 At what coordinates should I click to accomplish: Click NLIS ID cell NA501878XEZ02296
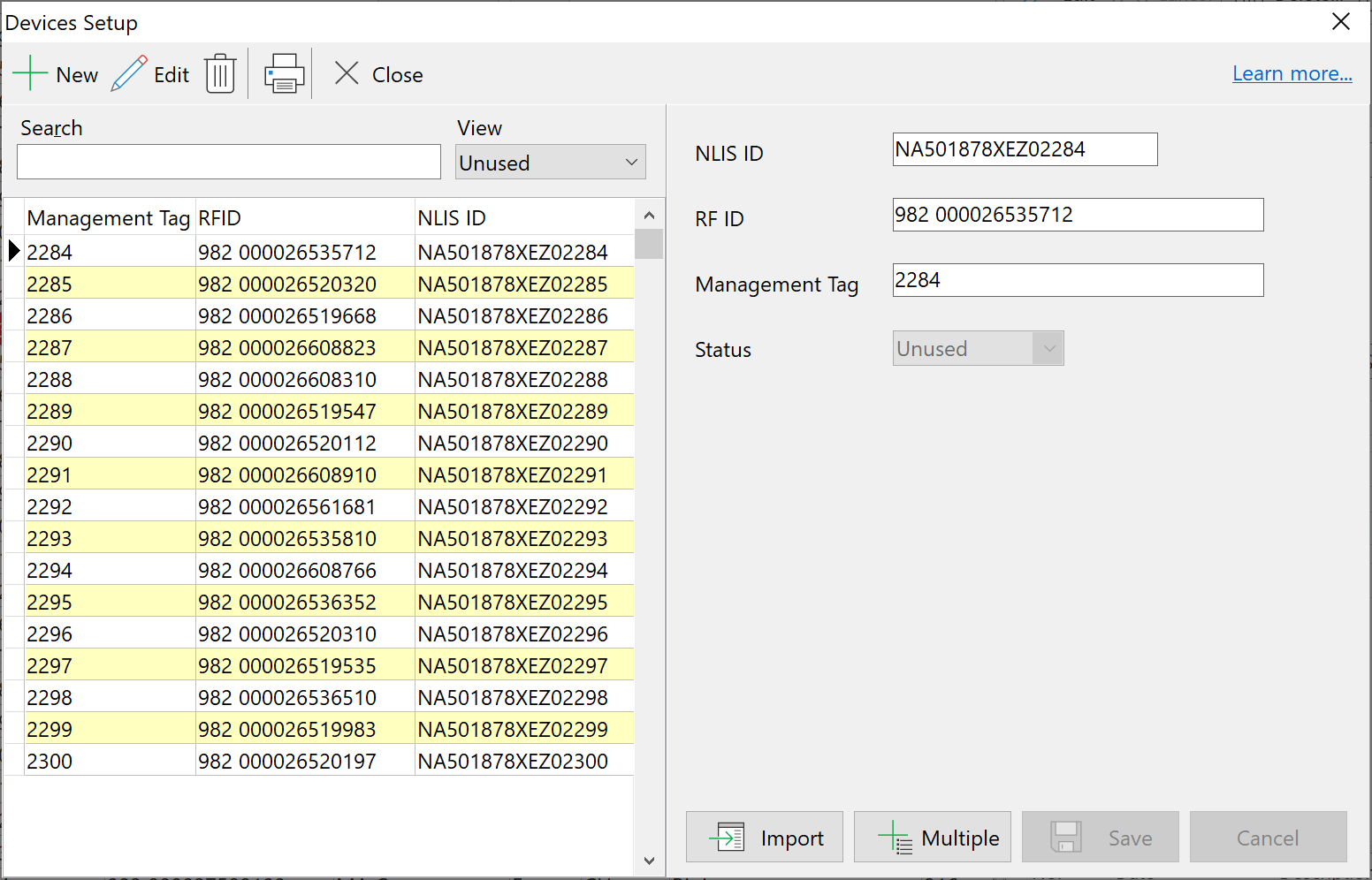524,633
